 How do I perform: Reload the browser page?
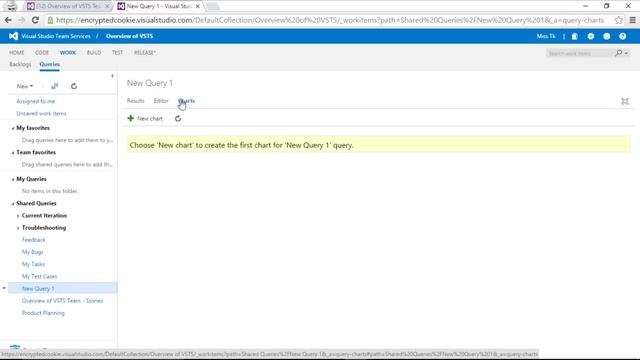35,20
